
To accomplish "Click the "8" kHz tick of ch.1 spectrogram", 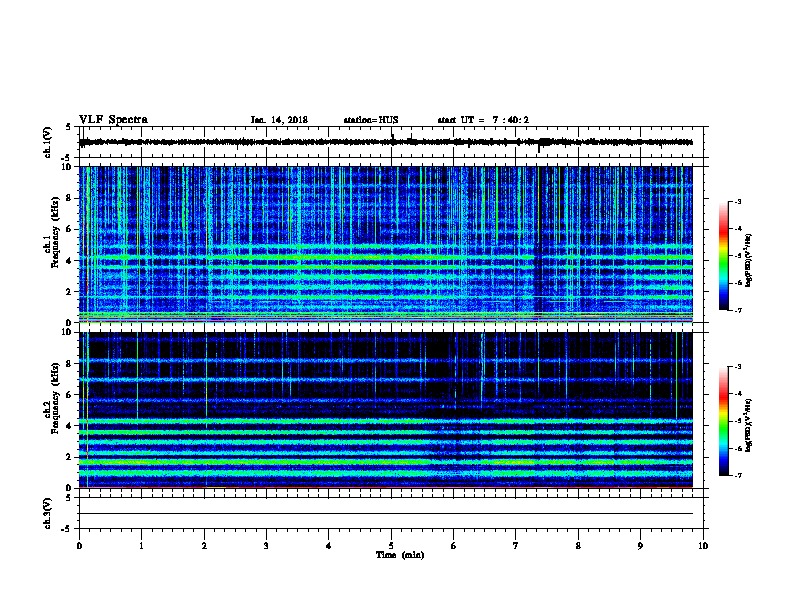I will 71,198.
